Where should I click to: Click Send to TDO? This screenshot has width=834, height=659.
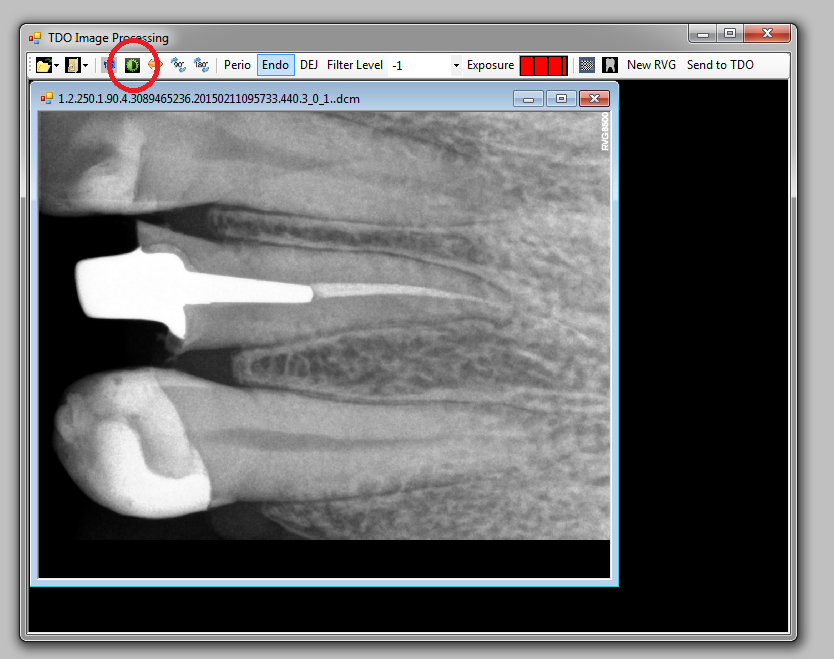tap(720, 65)
